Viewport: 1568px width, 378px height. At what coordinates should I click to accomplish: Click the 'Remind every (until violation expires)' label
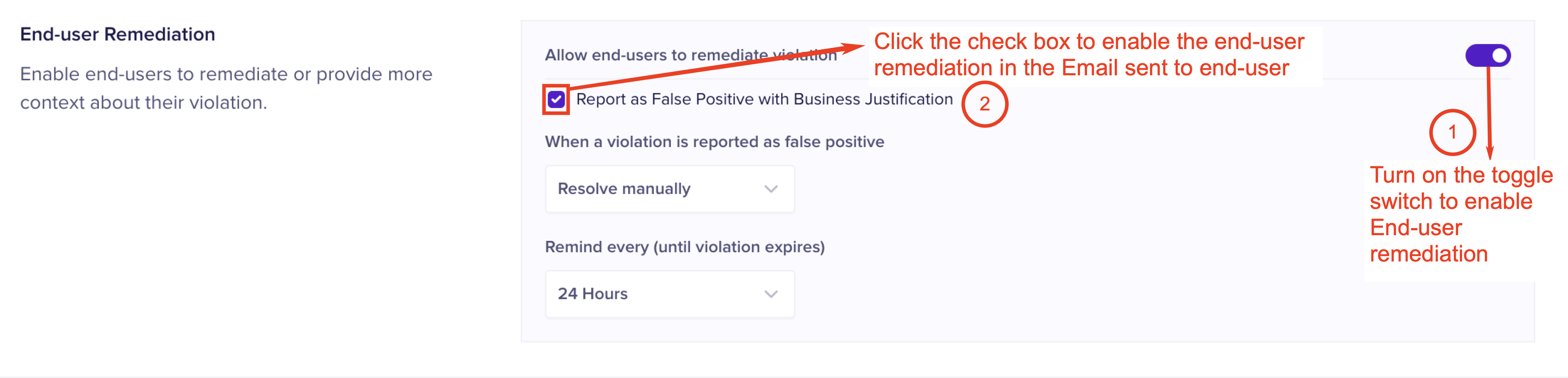[x=684, y=247]
